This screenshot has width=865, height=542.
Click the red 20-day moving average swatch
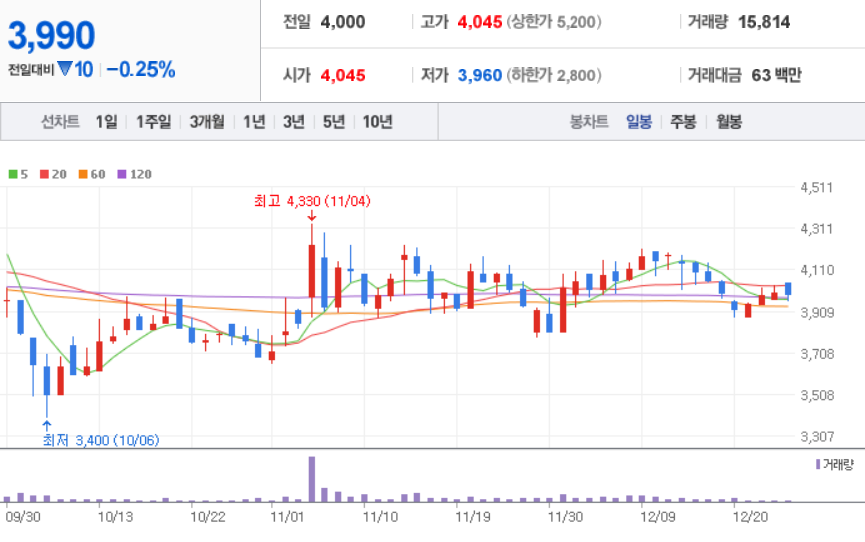(44, 174)
